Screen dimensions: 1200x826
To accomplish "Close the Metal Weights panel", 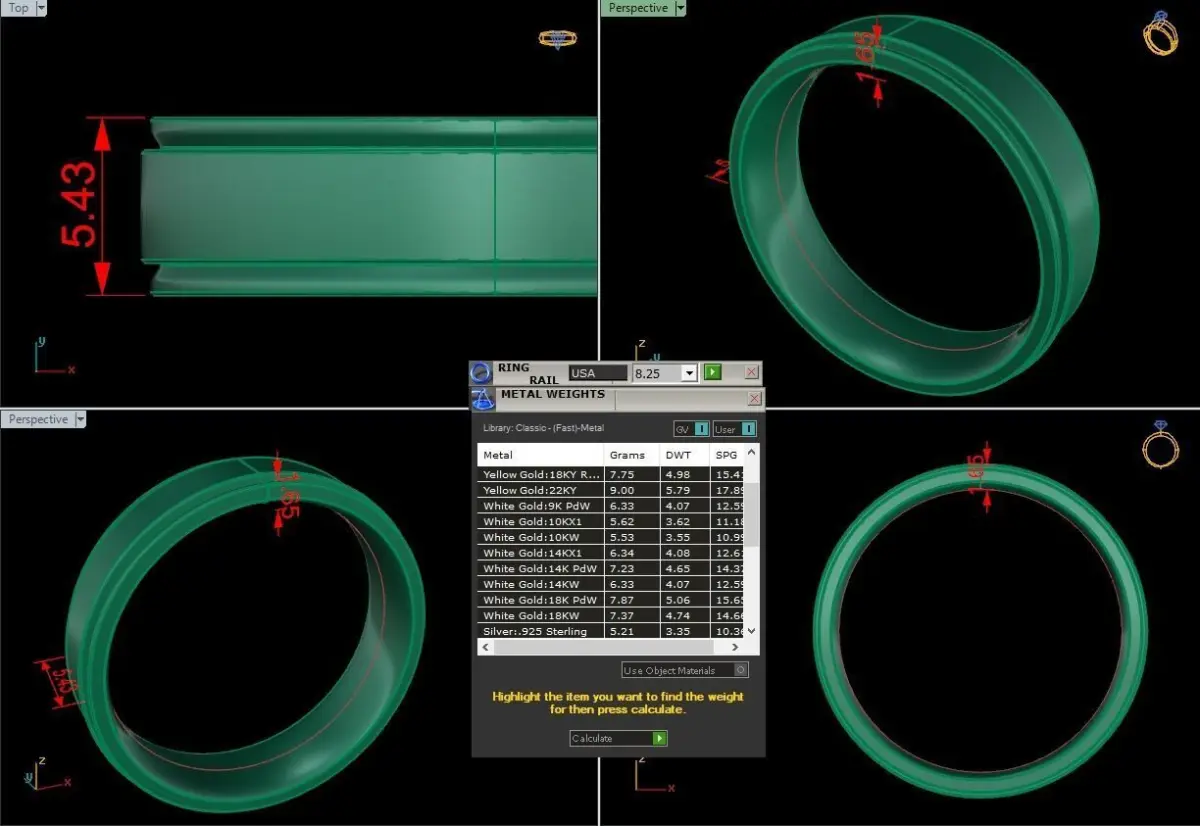I will [x=755, y=398].
